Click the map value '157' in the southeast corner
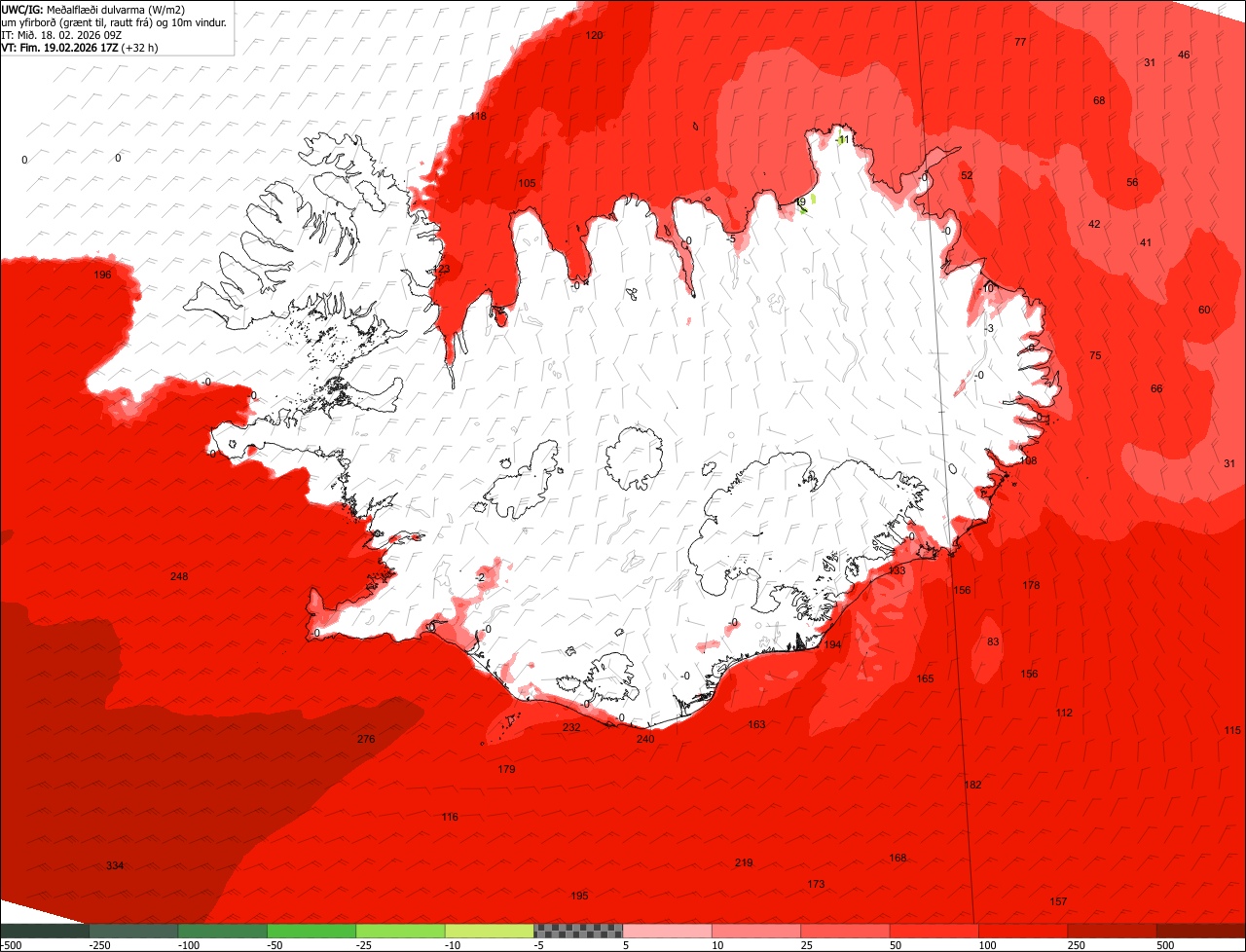The height and width of the screenshot is (952, 1246). (x=1058, y=902)
